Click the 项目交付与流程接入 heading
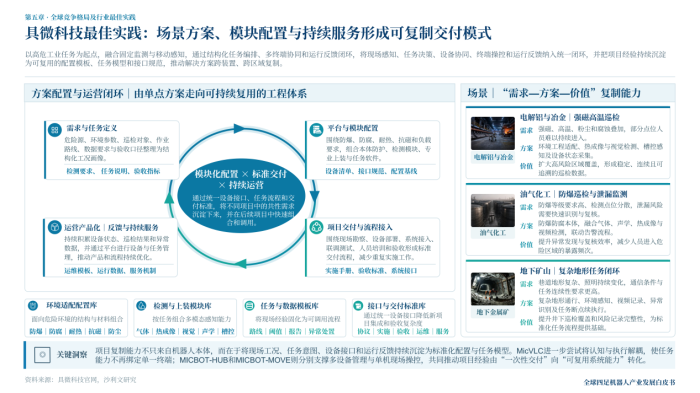700x393 pixels. click(x=360, y=227)
